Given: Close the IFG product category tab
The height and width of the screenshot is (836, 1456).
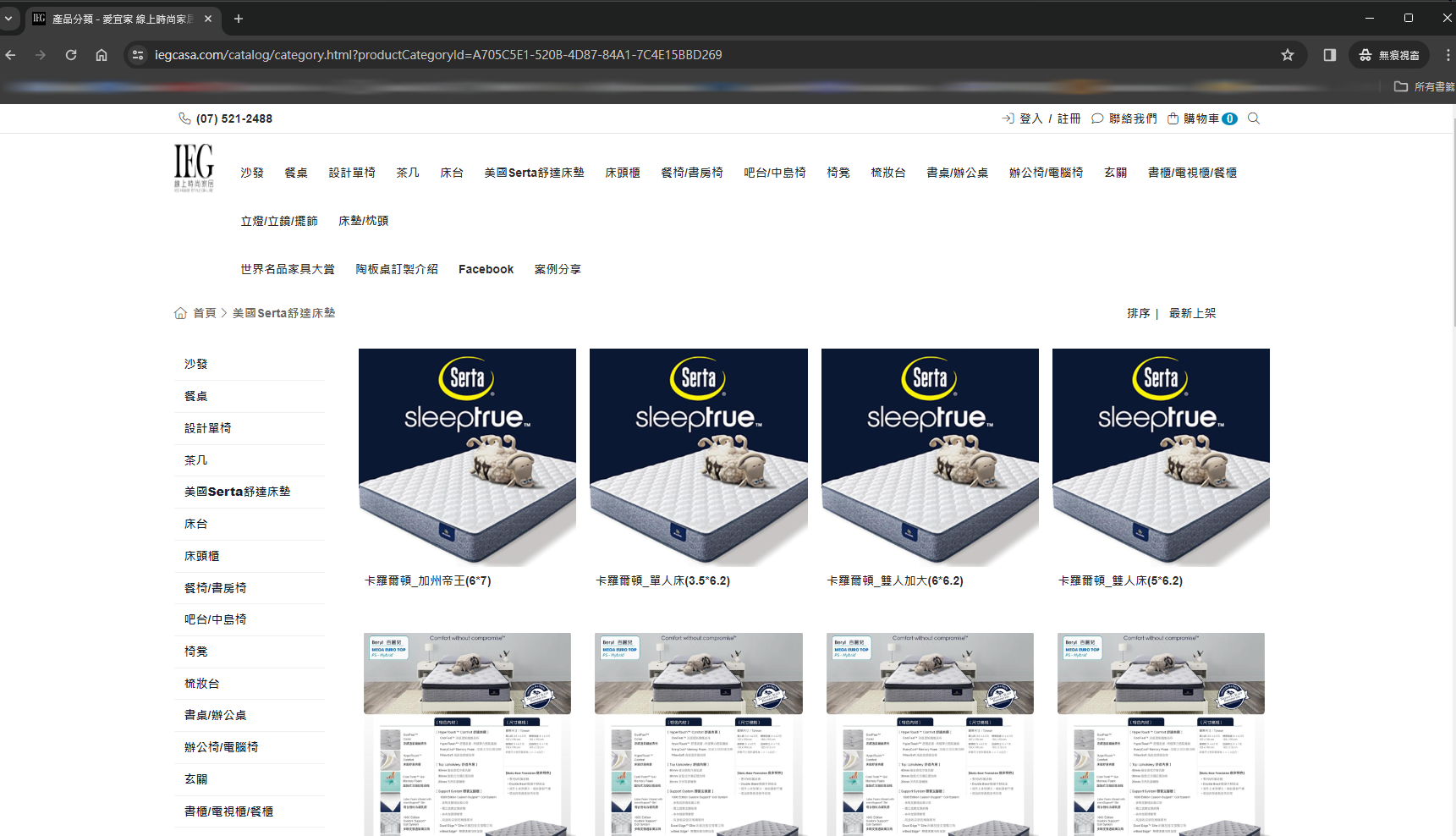Looking at the screenshot, I should (208, 19).
